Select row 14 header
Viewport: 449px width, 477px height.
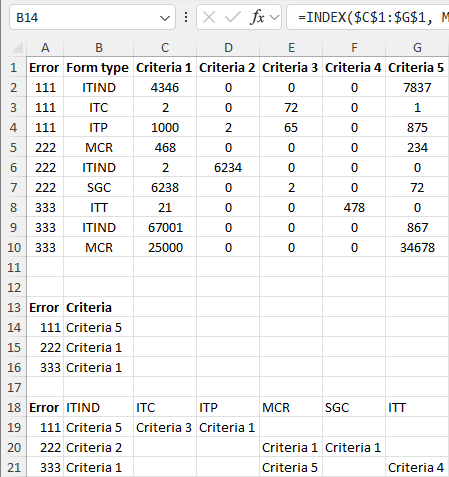pos(14,328)
